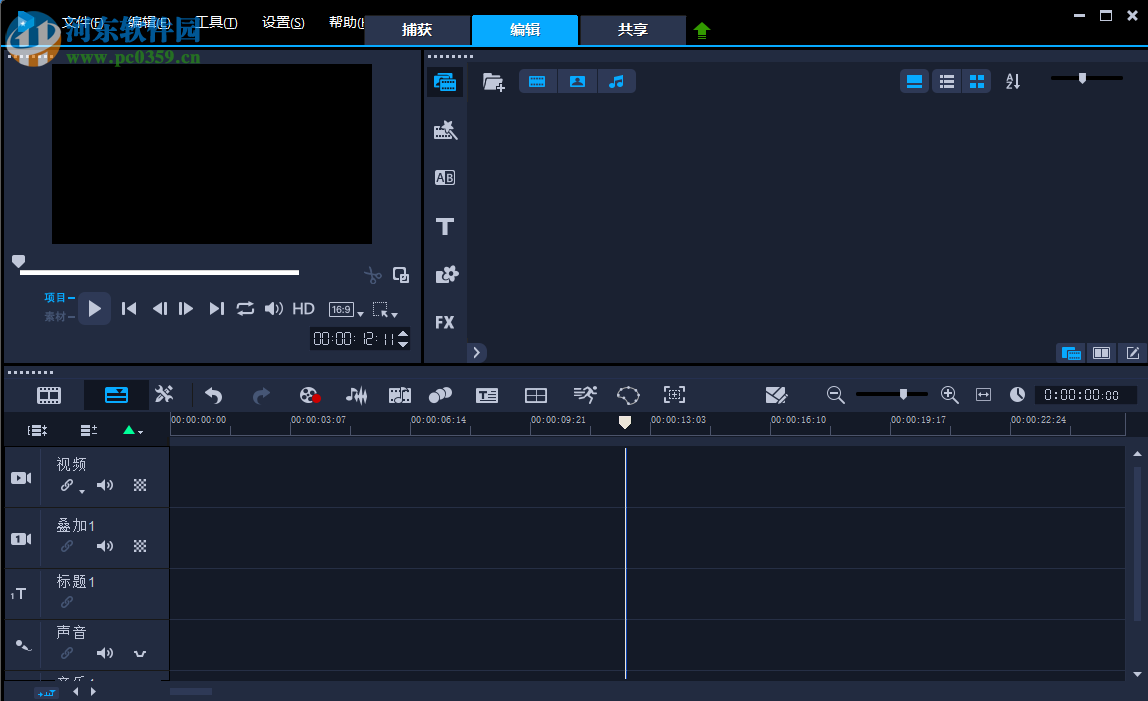Click the green upload arrow icon

[x=702, y=31]
